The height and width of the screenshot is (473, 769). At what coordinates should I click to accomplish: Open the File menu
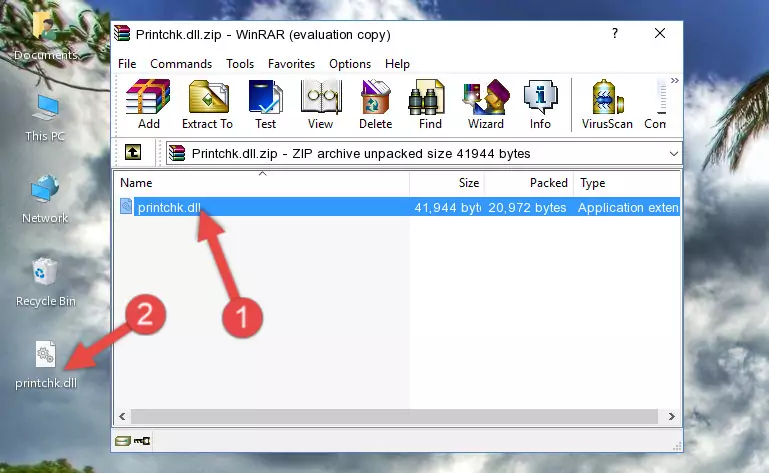pos(127,64)
